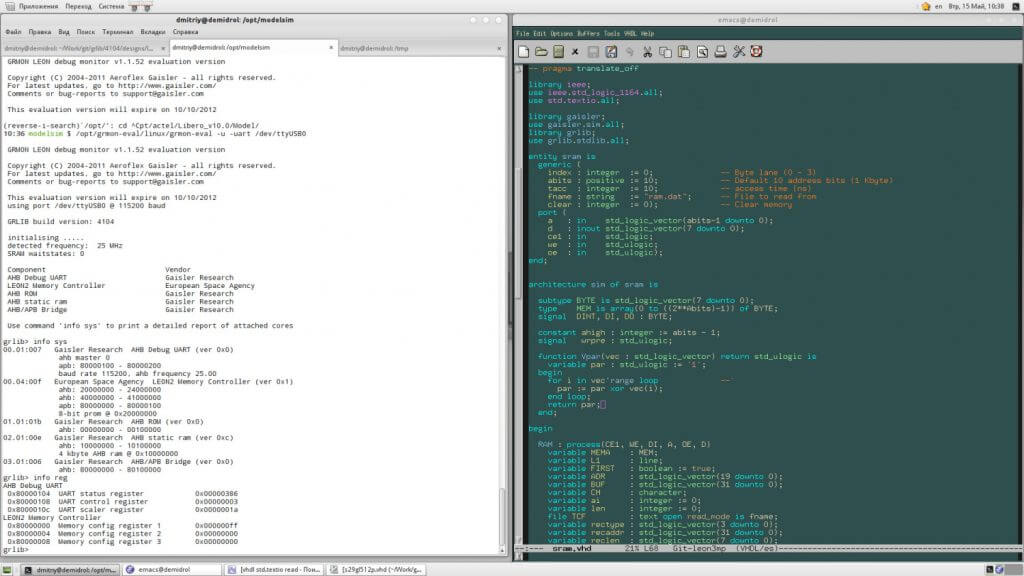Viewport: 1024px width, 576px height.
Task: Close the /tmp terminal tab
Action: pyautogui.click(x=498, y=47)
